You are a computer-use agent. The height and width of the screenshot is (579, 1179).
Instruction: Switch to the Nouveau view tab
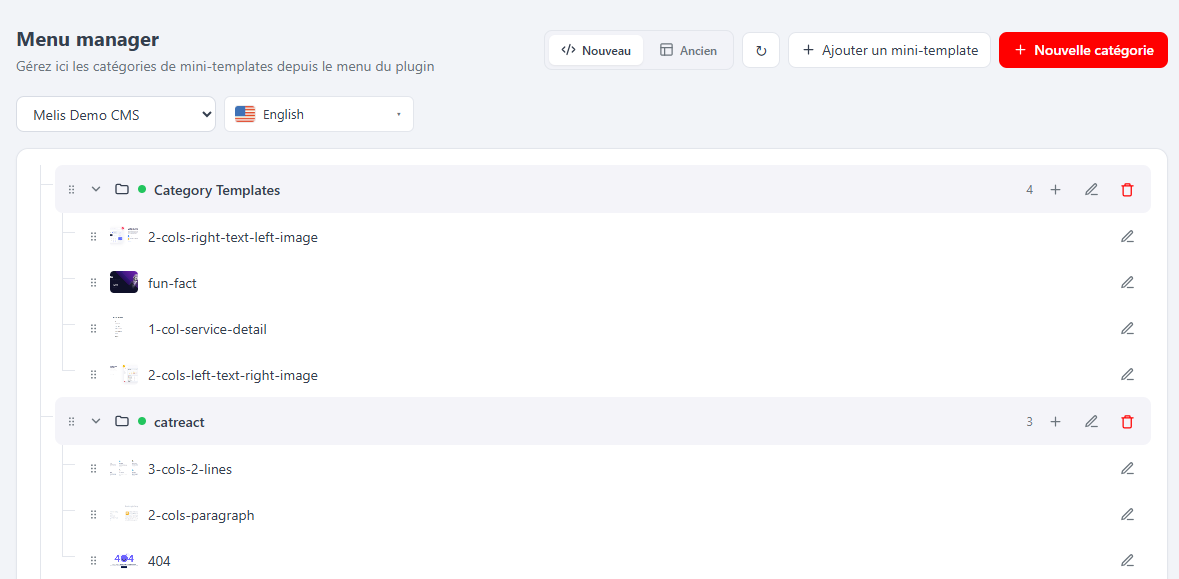pyautogui.click(x=596, y=50)
